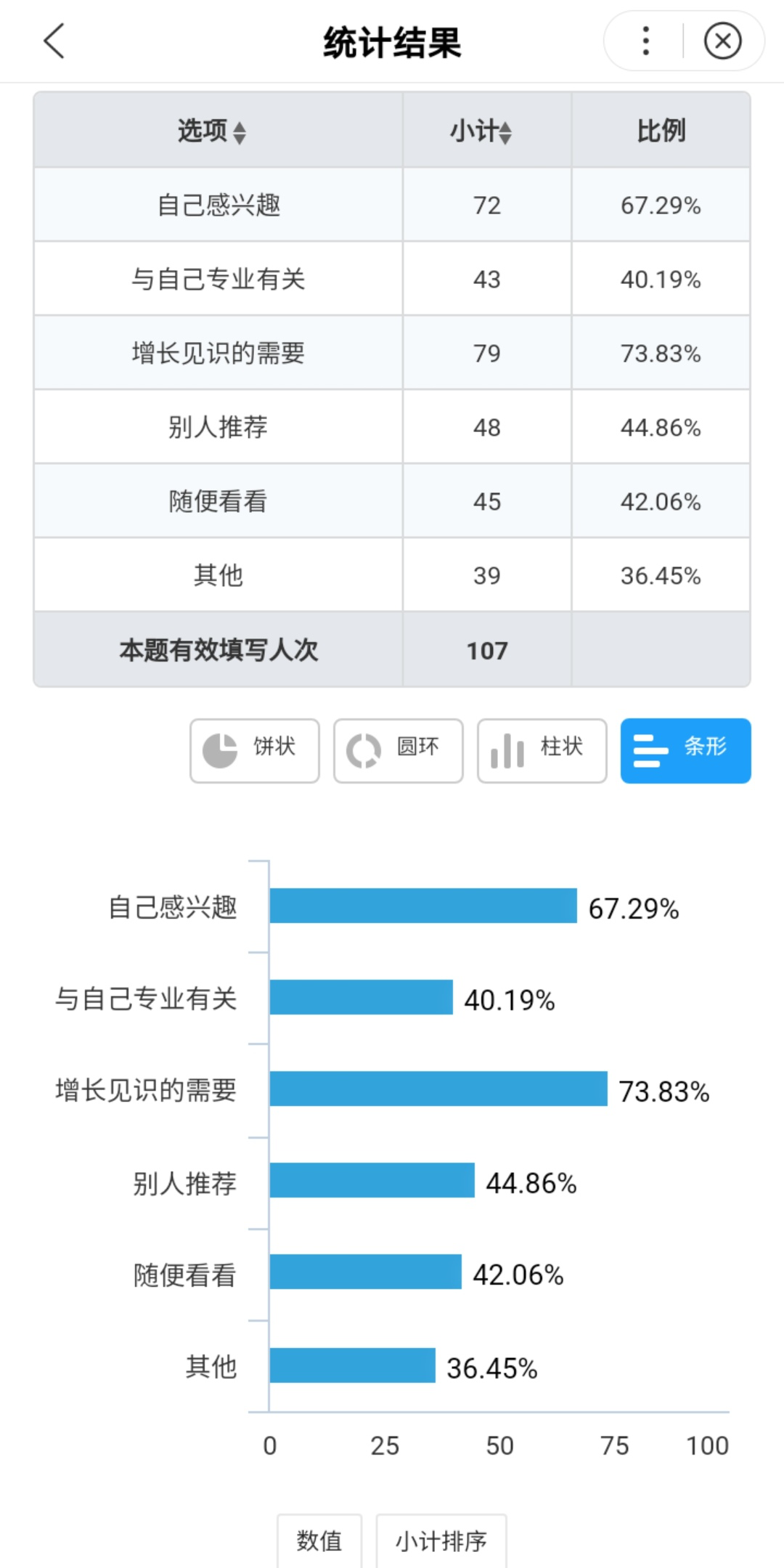Open the three-dot more options menu

click(x=645, y=41)
